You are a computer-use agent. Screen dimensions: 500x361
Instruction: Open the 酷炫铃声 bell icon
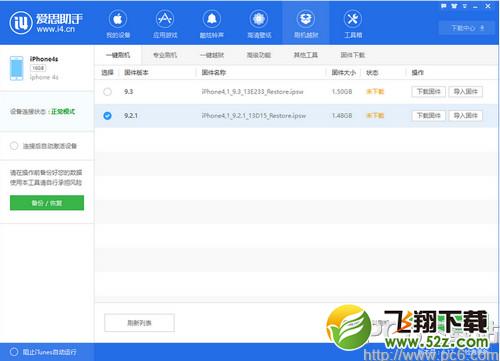[212, 19]
